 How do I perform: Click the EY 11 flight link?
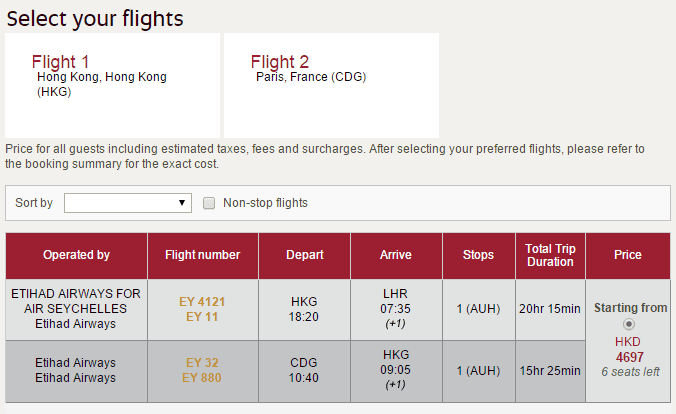pyautogui.click(x=202, y=317)
